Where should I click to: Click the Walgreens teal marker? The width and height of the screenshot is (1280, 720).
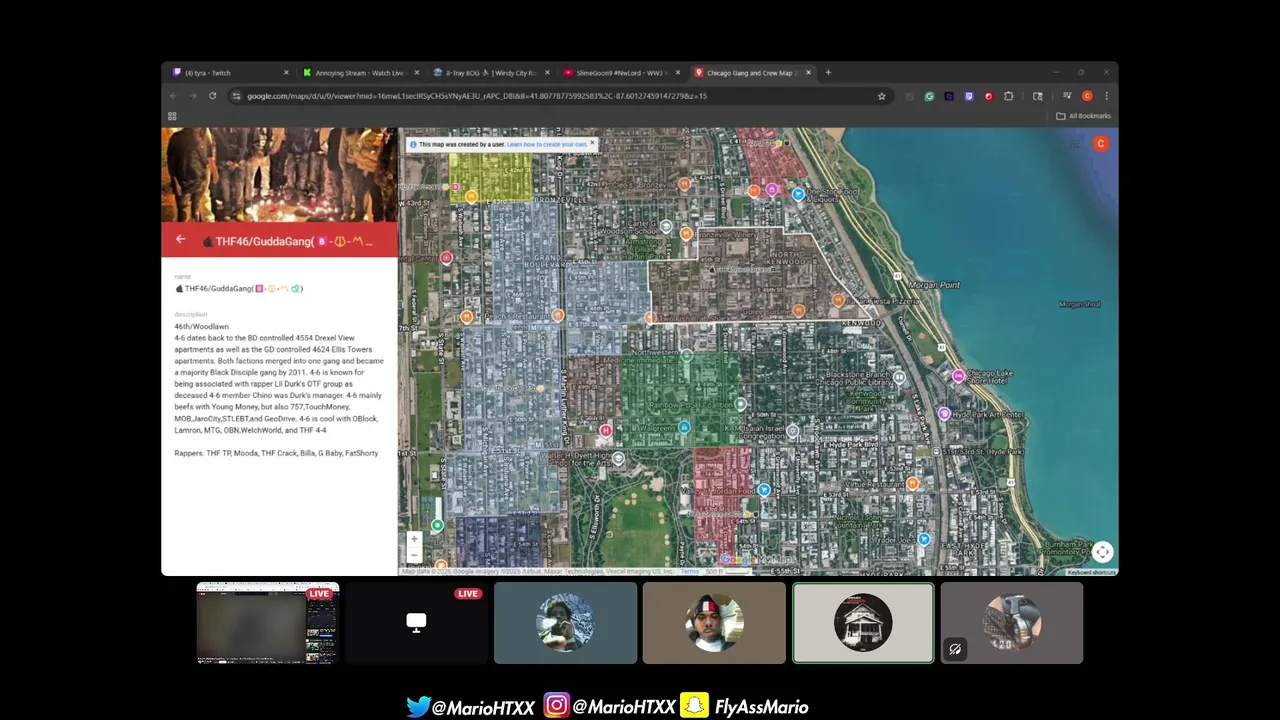pos(684,427)
